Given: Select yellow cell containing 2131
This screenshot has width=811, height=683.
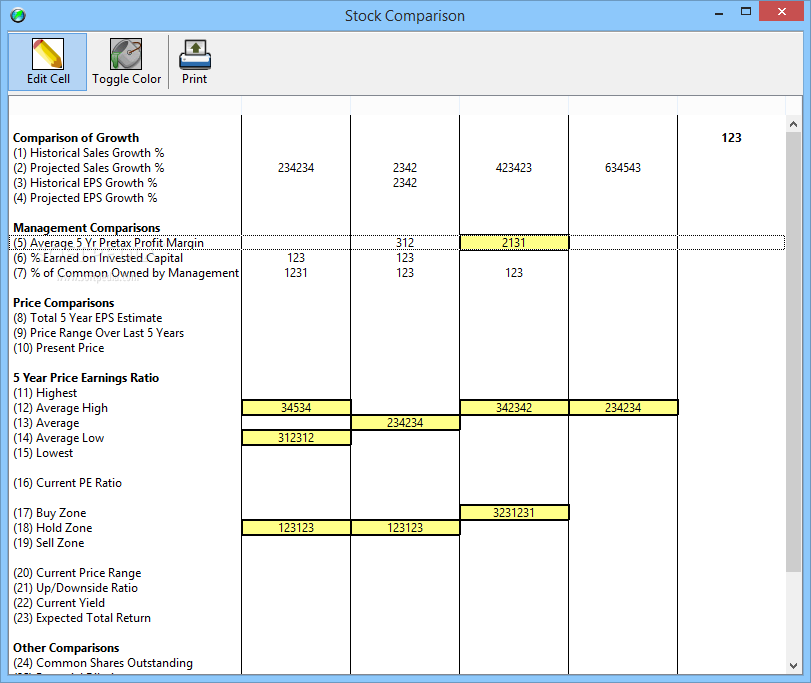Looking at the screenshot, I should coord(514,242).
